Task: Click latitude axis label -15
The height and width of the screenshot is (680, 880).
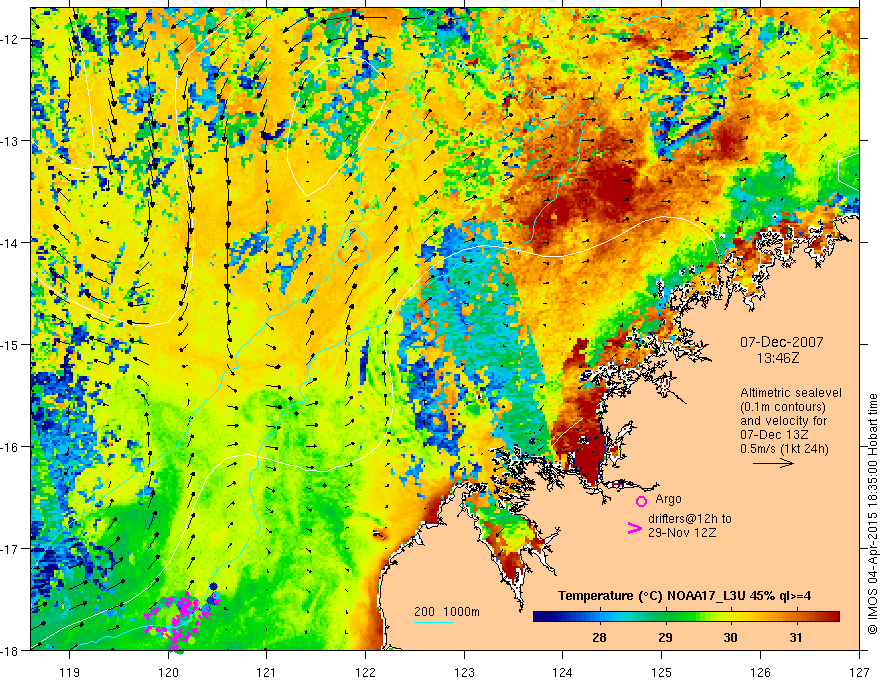Action: point(11,345)
